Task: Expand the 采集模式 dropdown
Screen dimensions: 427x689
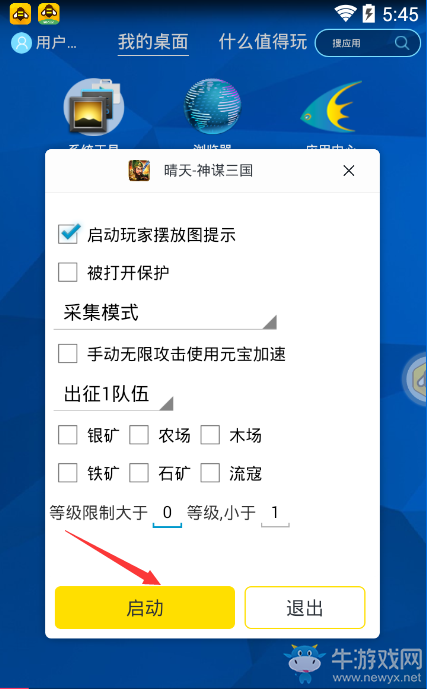Action: click(165, 314)
